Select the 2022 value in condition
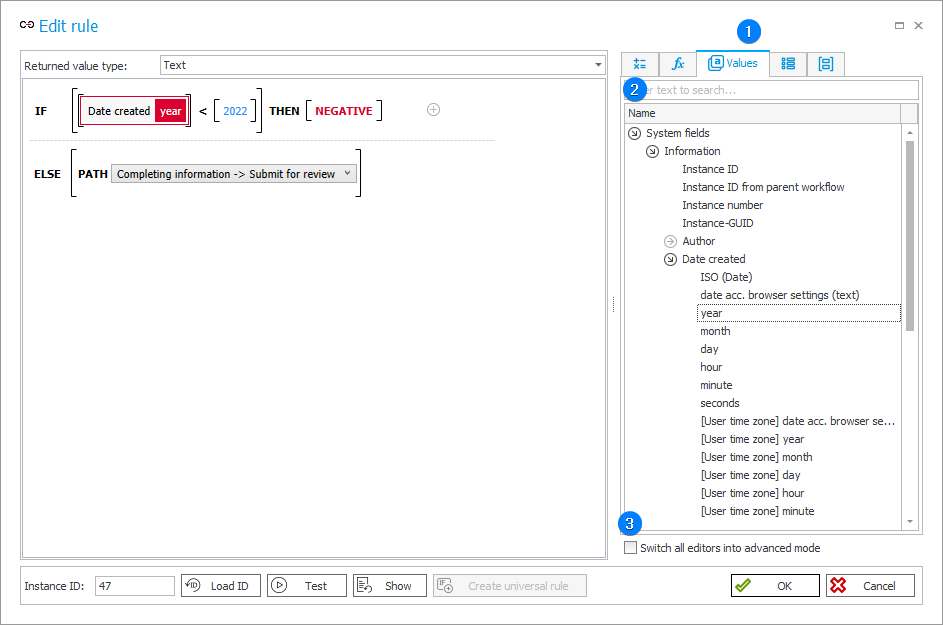Screen dimensions: 943x625 [235, 111]
